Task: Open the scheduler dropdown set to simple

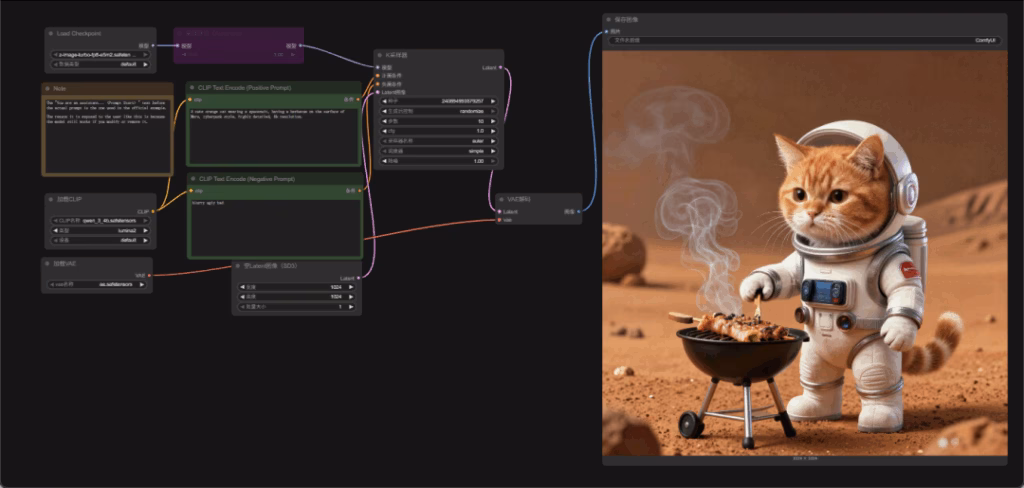Action: 438,150
